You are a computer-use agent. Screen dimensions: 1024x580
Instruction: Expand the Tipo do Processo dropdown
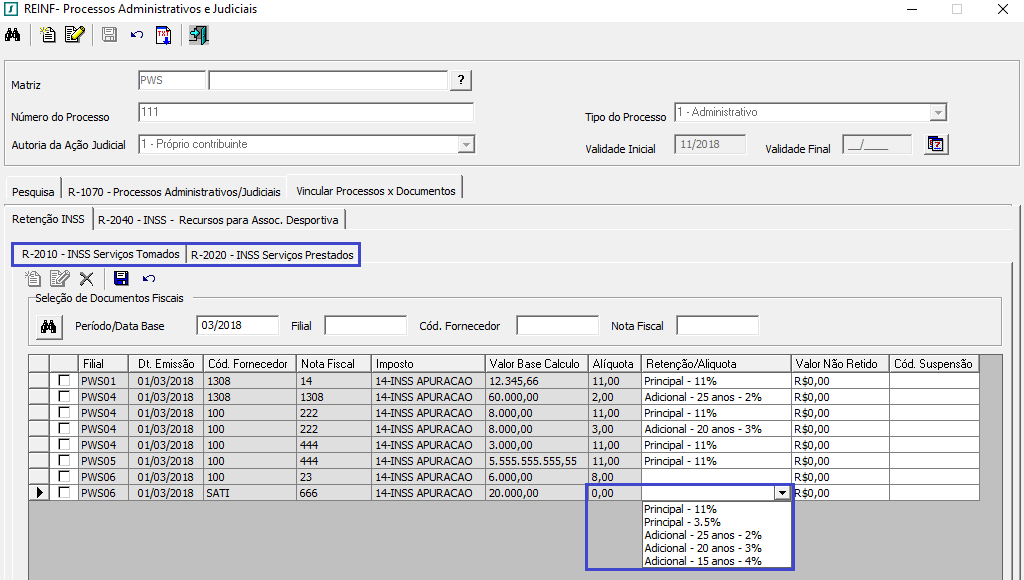937,113
